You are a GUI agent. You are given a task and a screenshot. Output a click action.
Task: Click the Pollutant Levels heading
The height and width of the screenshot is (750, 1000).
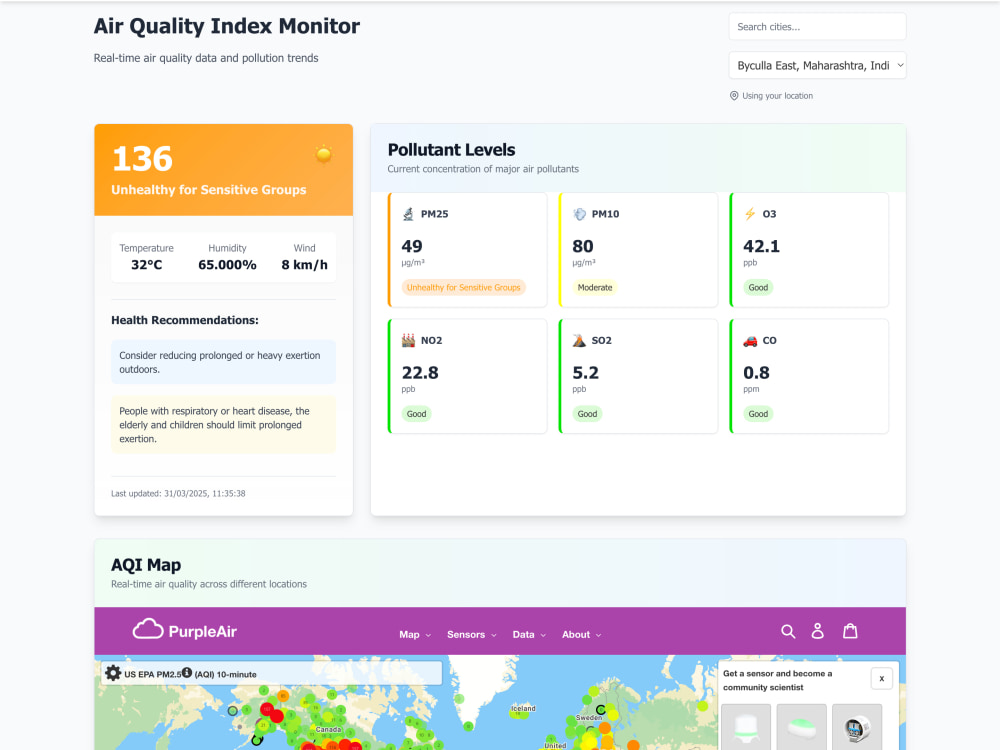coord(452,150)
